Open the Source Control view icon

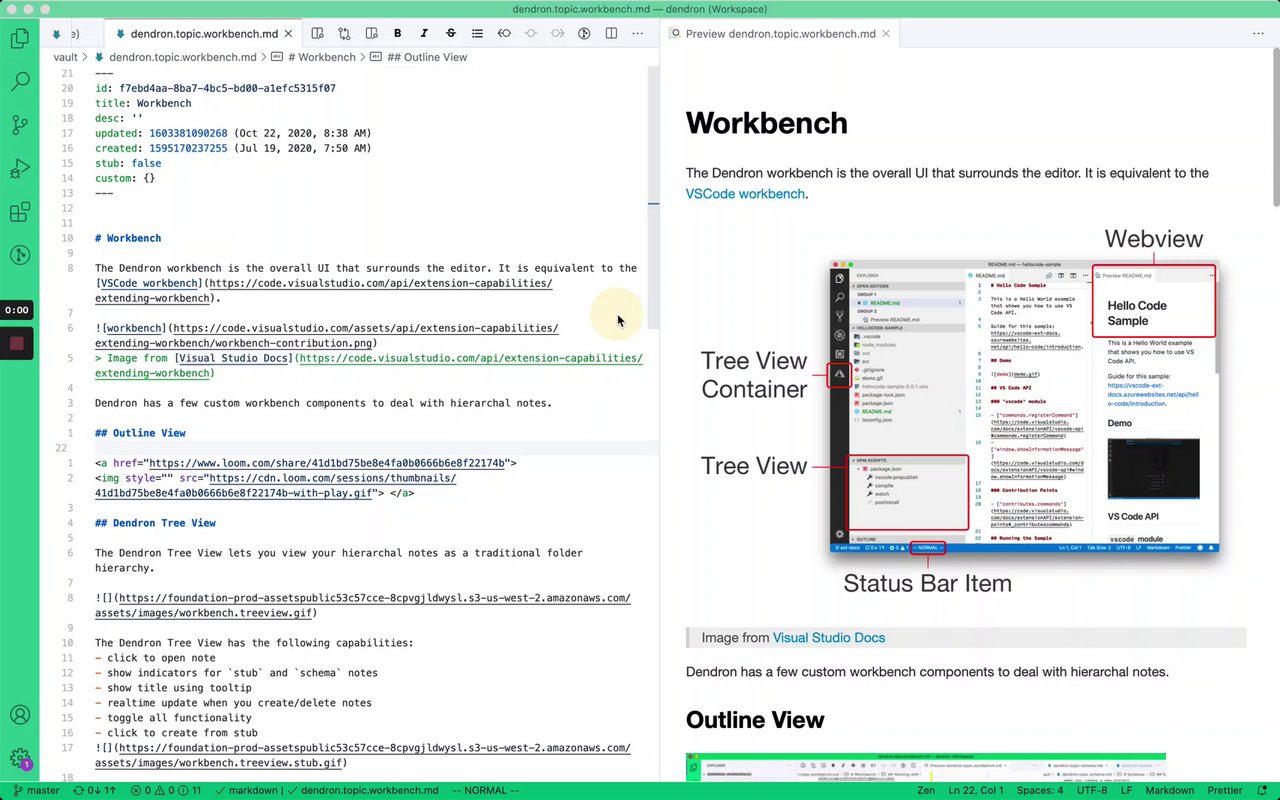(19, 125)
